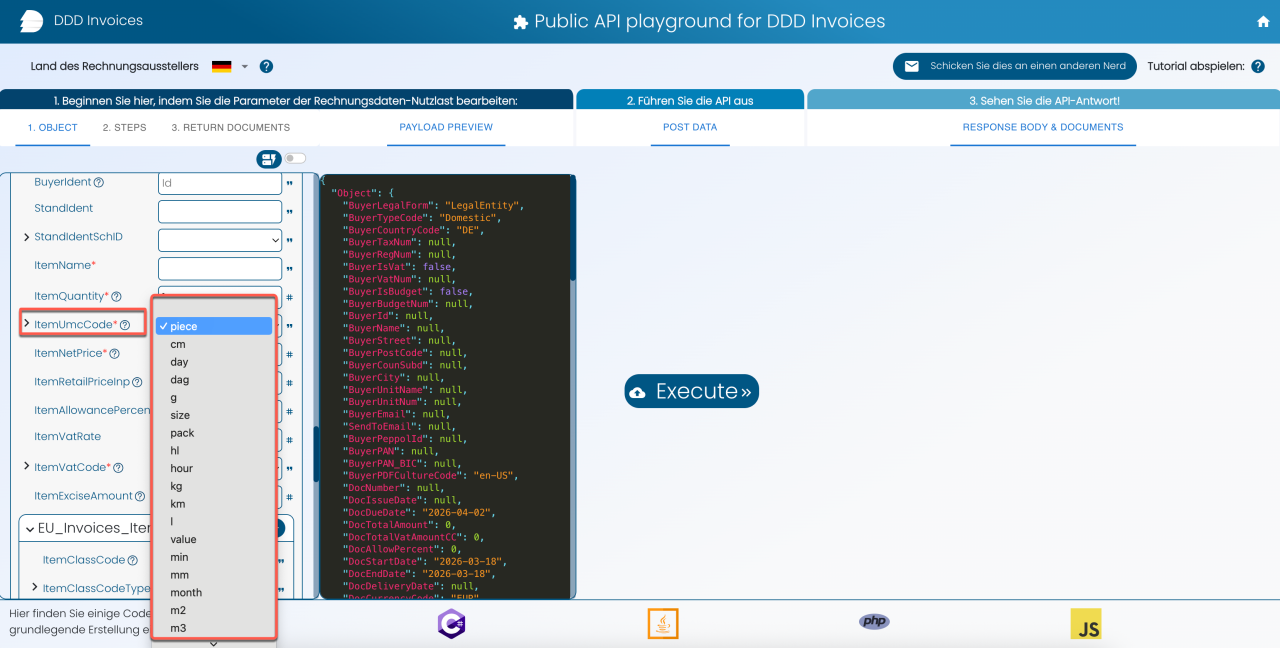Click help icon beside ItemUmcCode label
Screen dimensions: 1280x648
[x=125, y=325]
